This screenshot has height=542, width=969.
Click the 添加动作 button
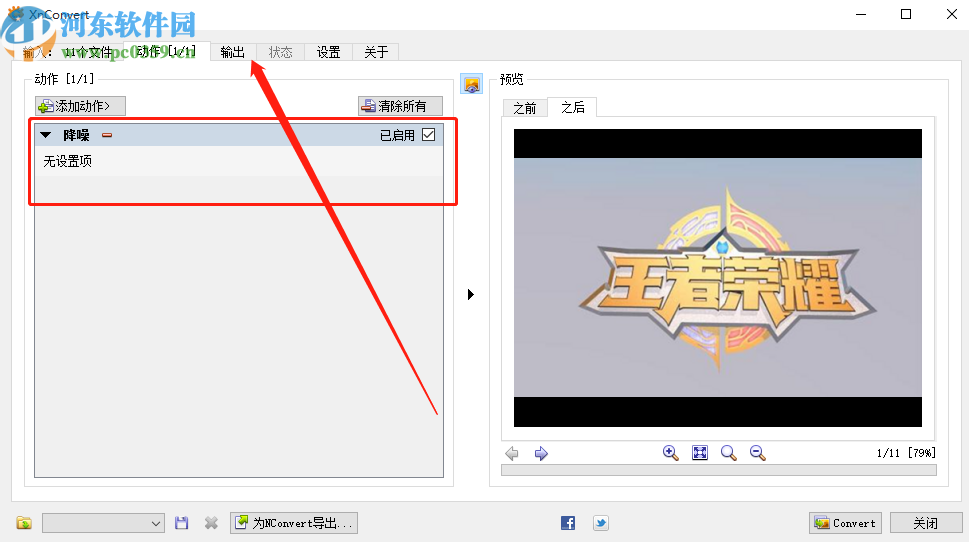(80, 106)
